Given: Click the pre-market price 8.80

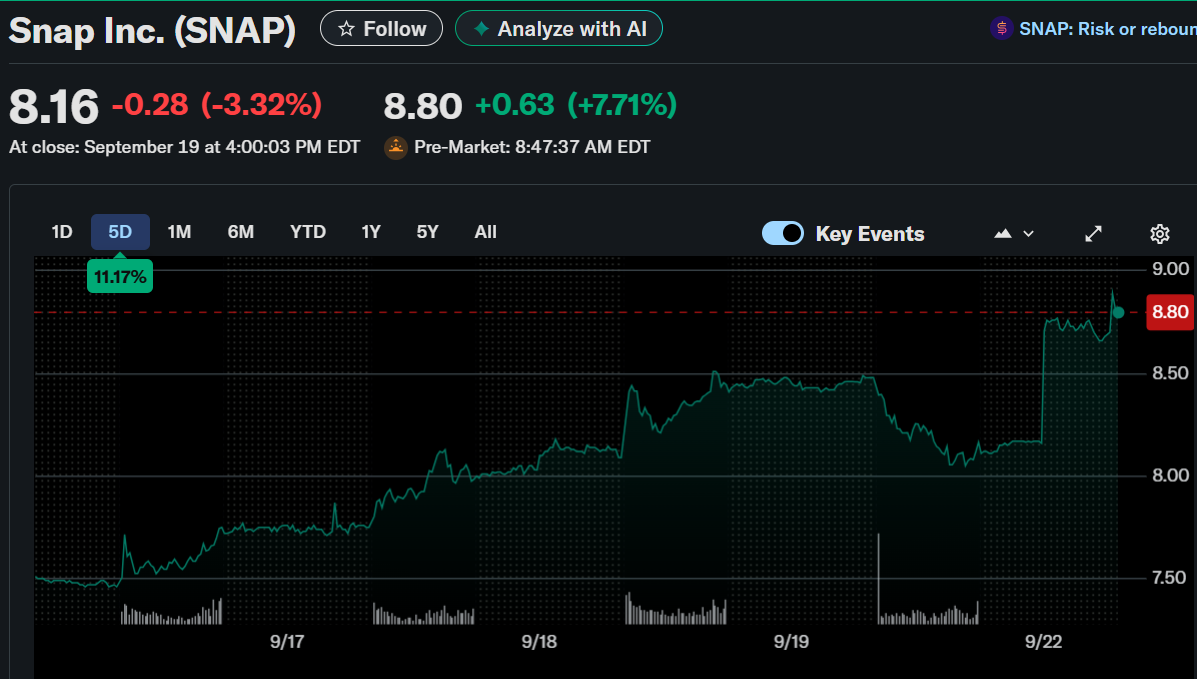Looking at the screenshot, I should point(423,106).
